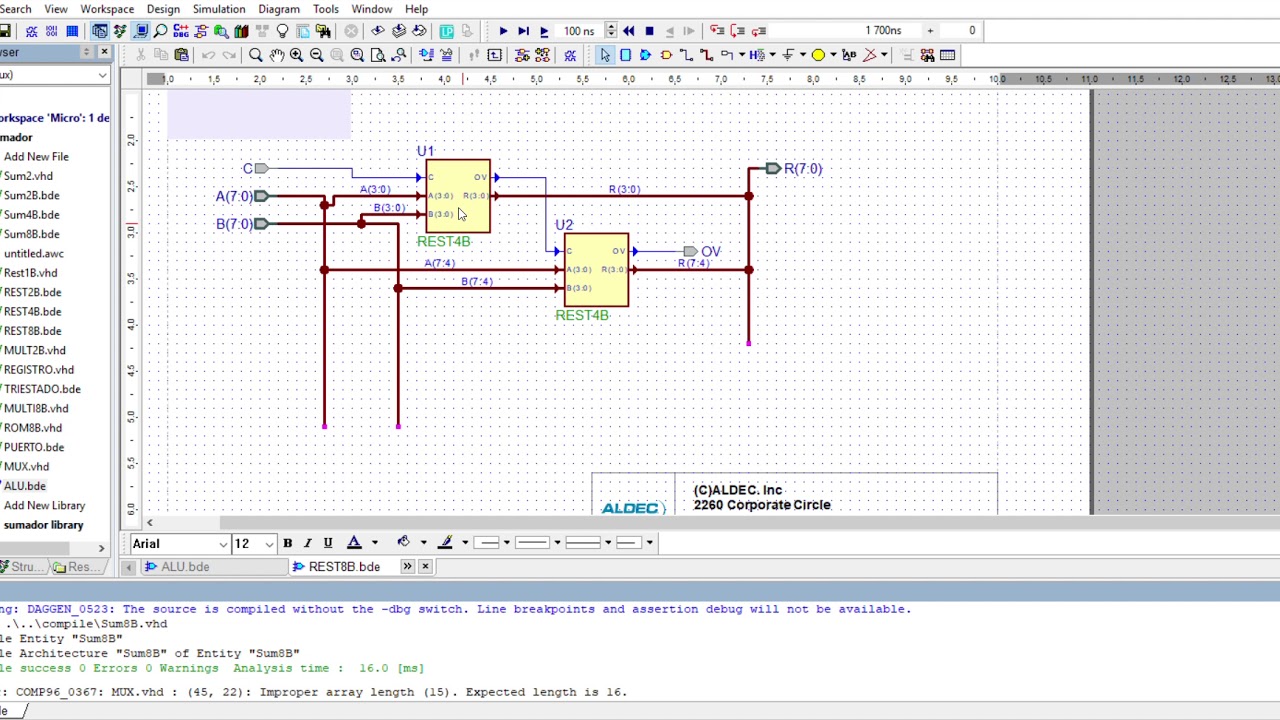Click the Restart simulation rewind icon
This screenshot has width=1280, height=720.
coord(628,31)
